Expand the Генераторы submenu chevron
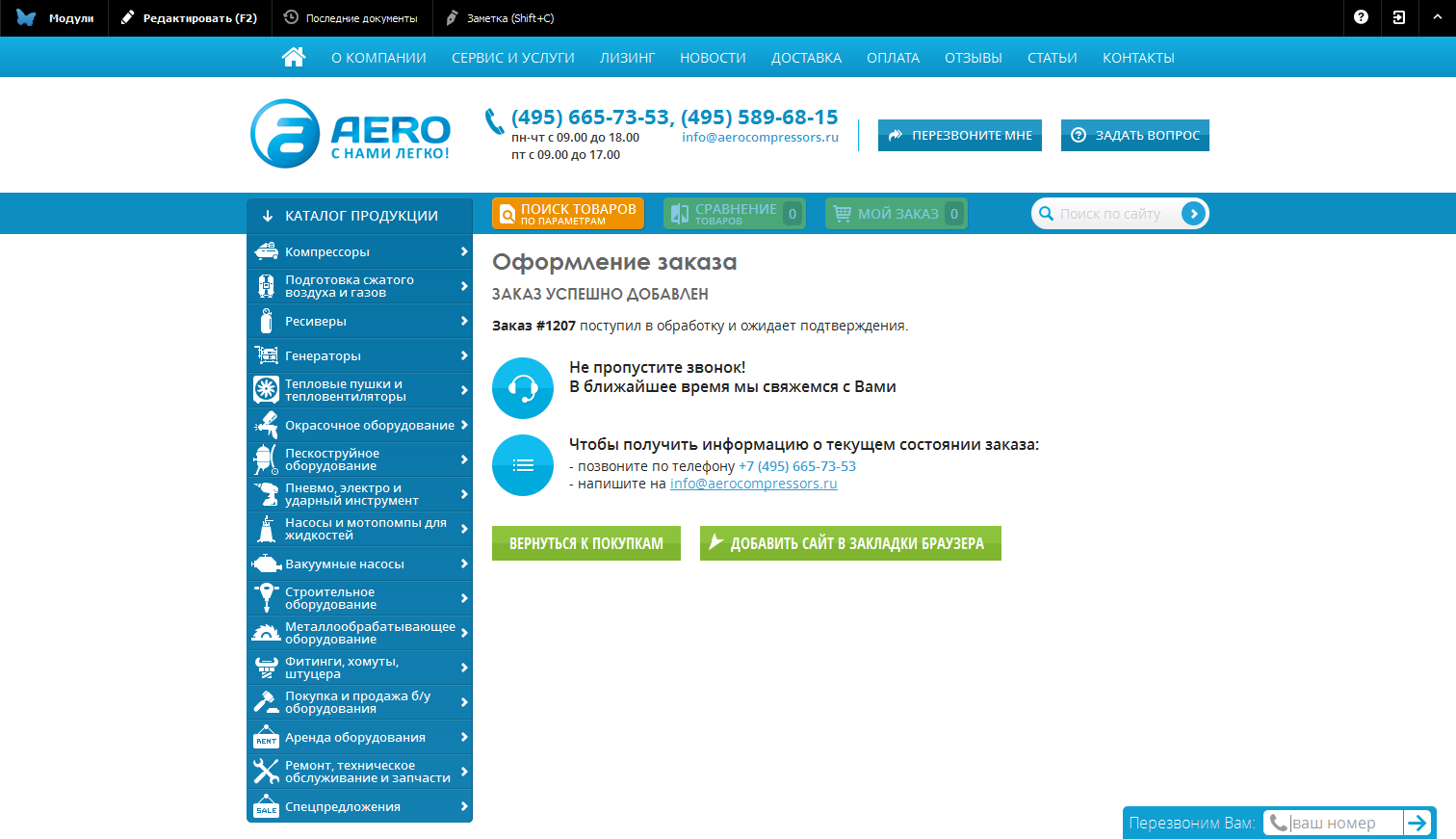1456x839 pixels. click(x=464, y=355)
